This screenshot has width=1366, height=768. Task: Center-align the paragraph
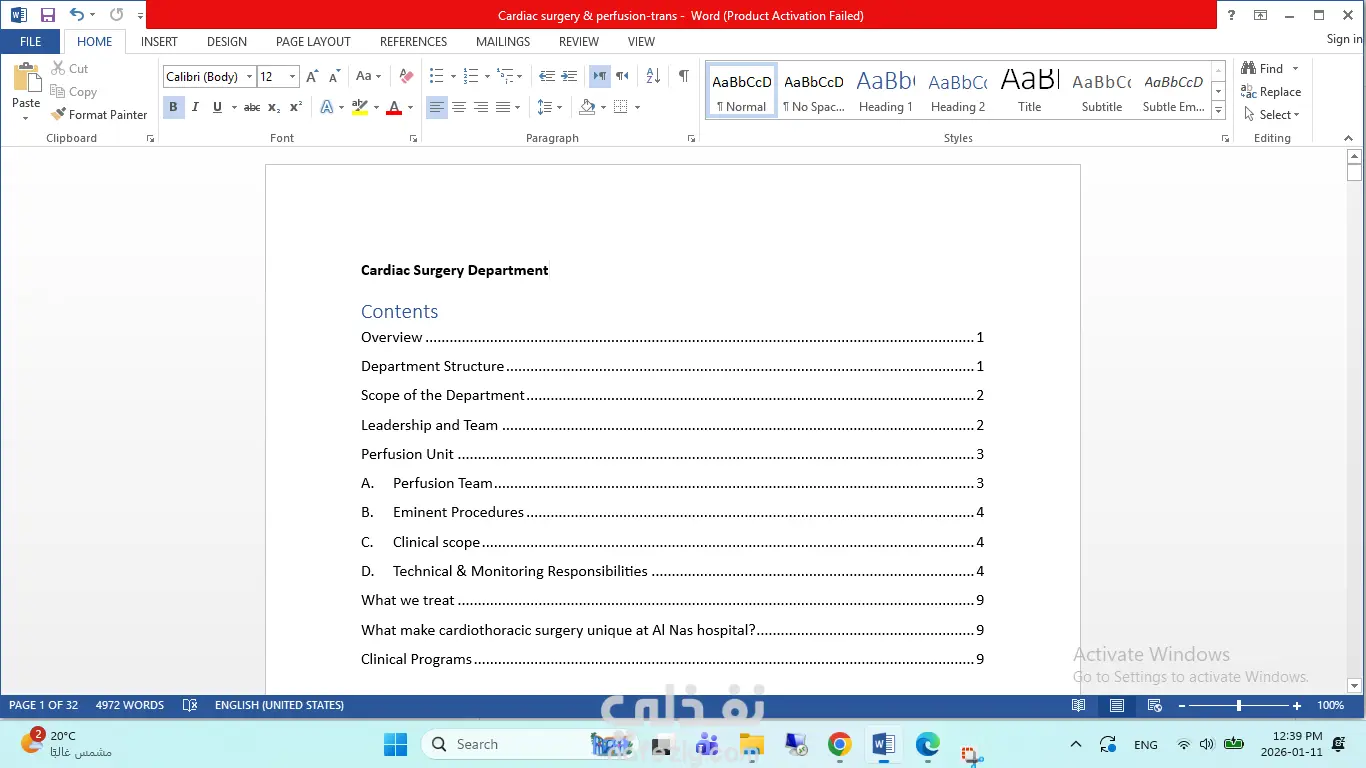point(459,107)
